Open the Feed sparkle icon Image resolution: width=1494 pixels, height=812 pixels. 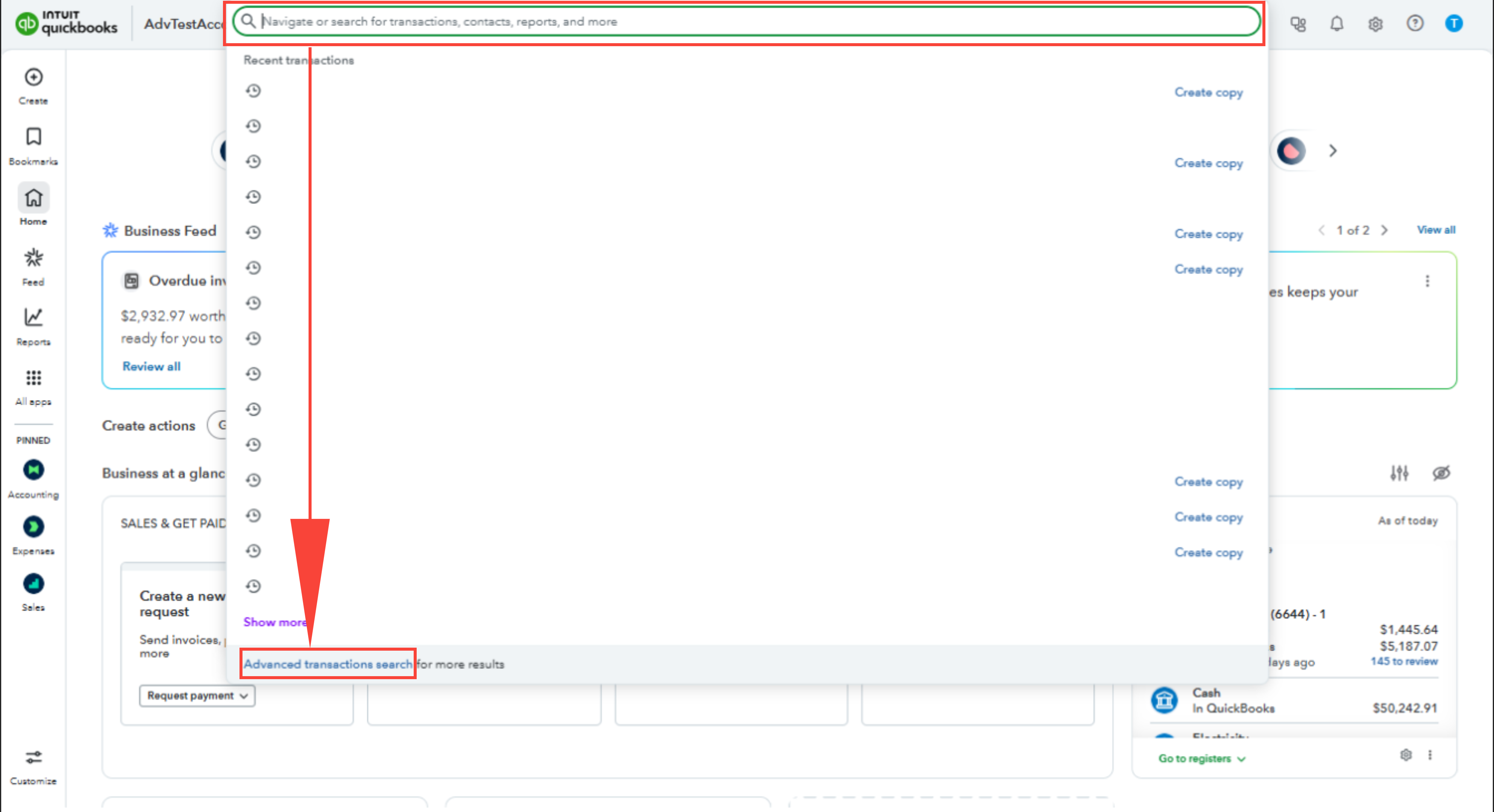[33, 258]
